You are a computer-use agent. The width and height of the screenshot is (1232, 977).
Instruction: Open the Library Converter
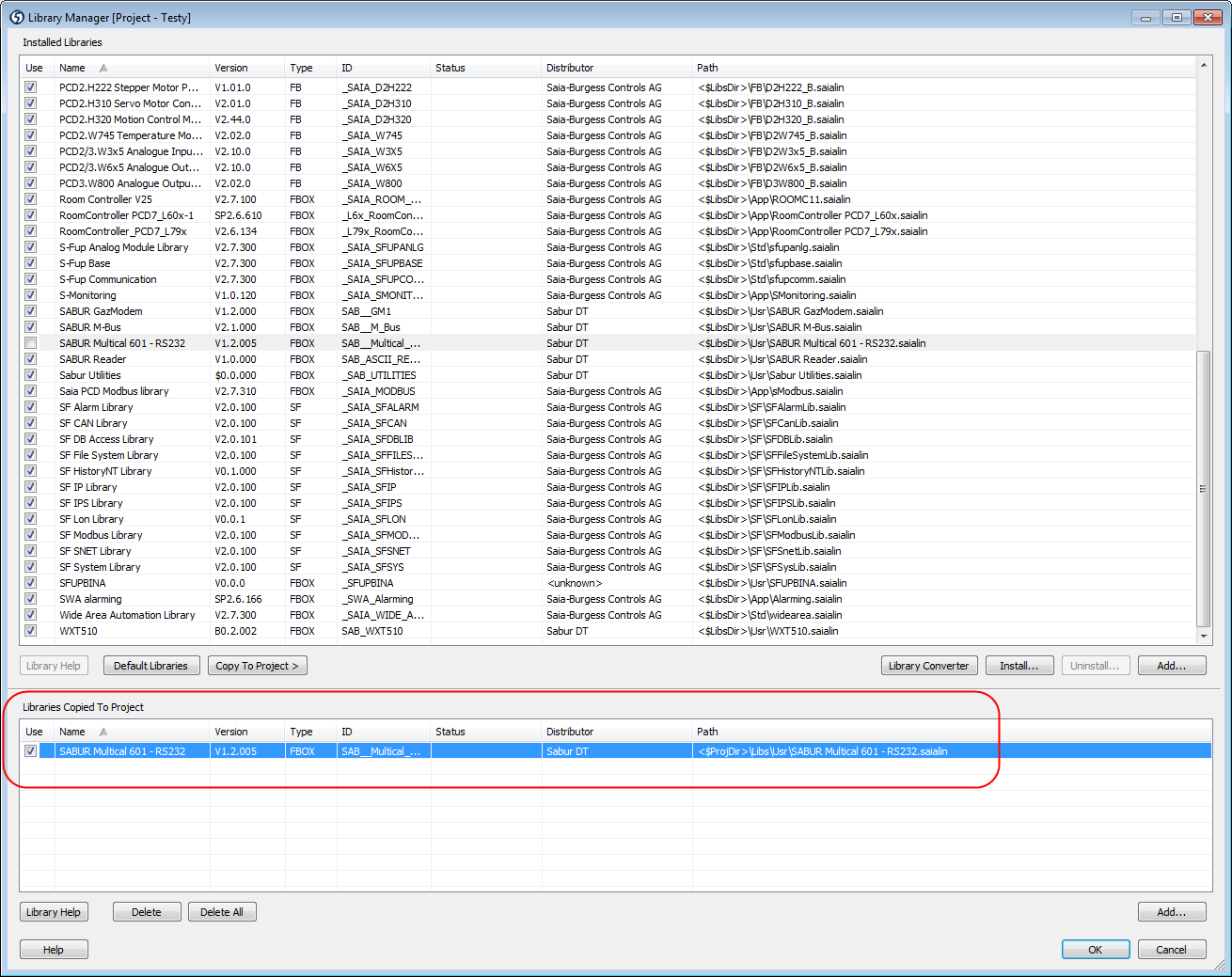(x=928, y=666)
